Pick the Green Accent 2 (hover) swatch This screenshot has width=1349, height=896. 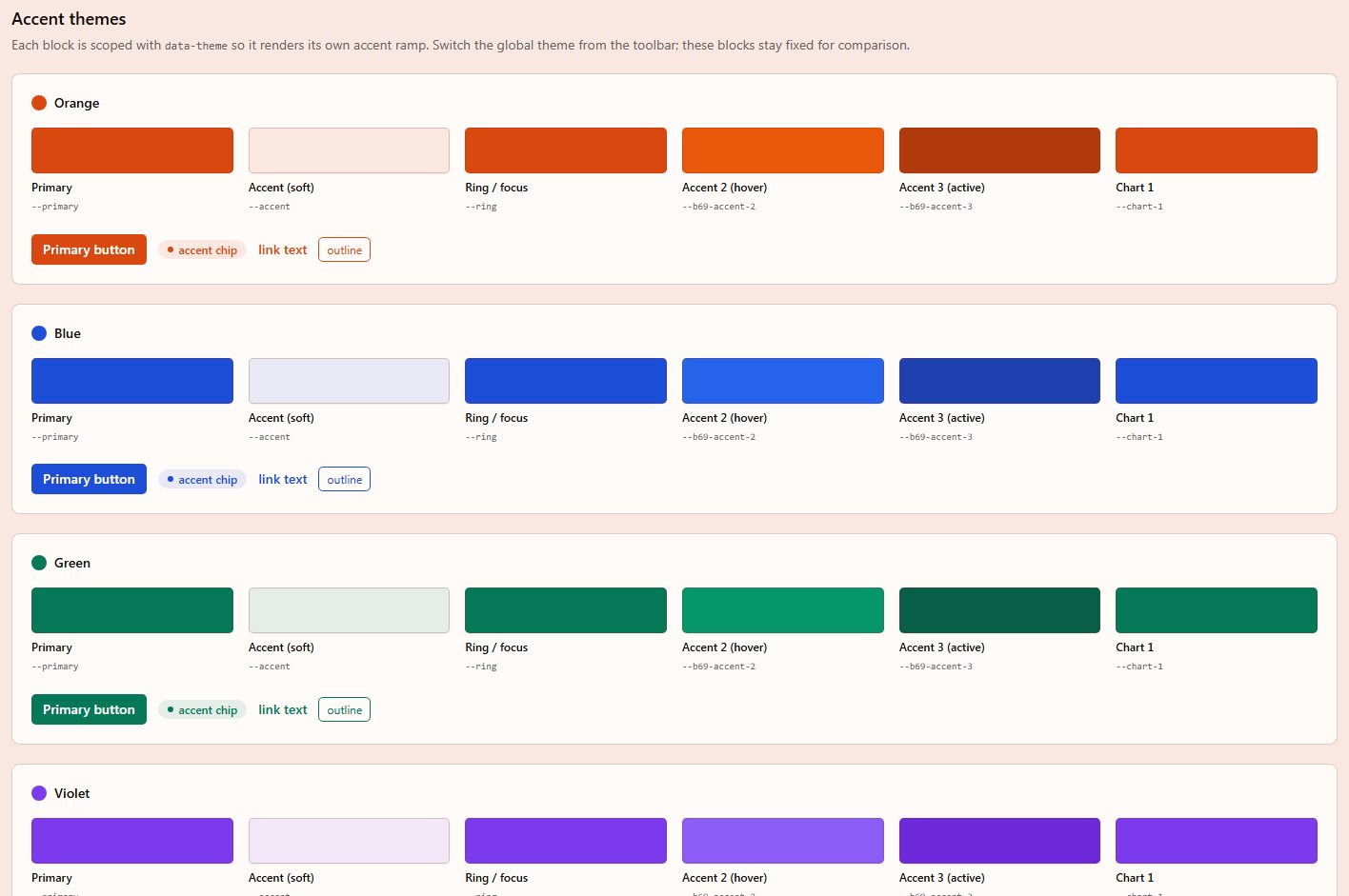783,610
